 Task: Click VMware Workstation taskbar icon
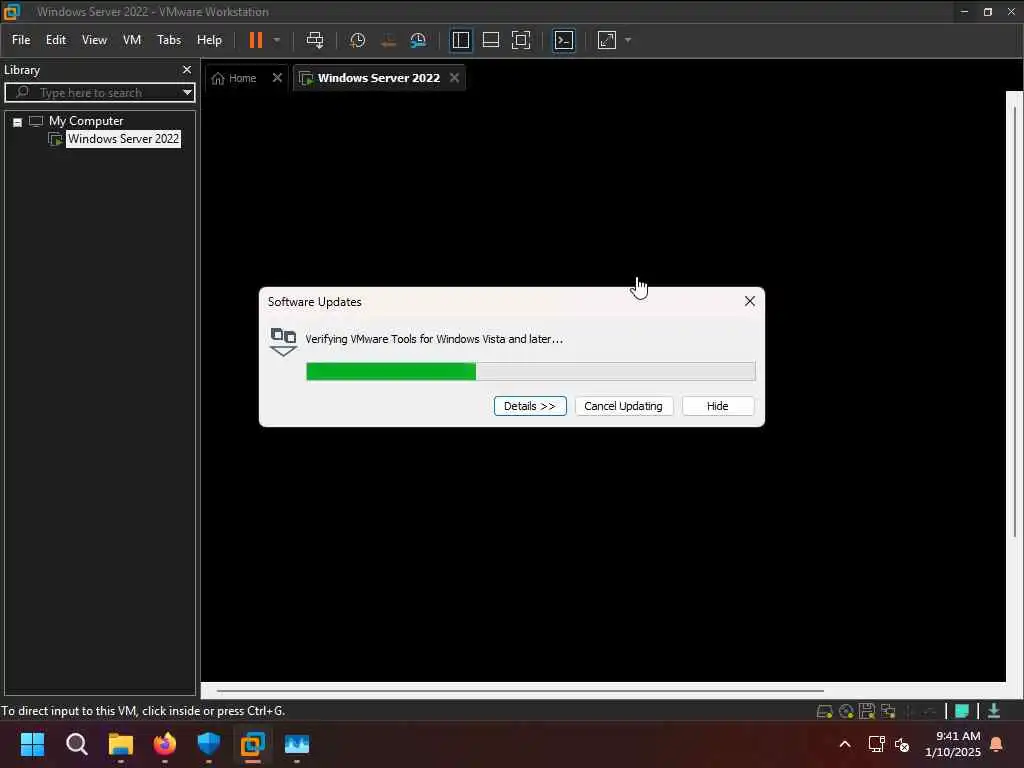tap(253, 744)
